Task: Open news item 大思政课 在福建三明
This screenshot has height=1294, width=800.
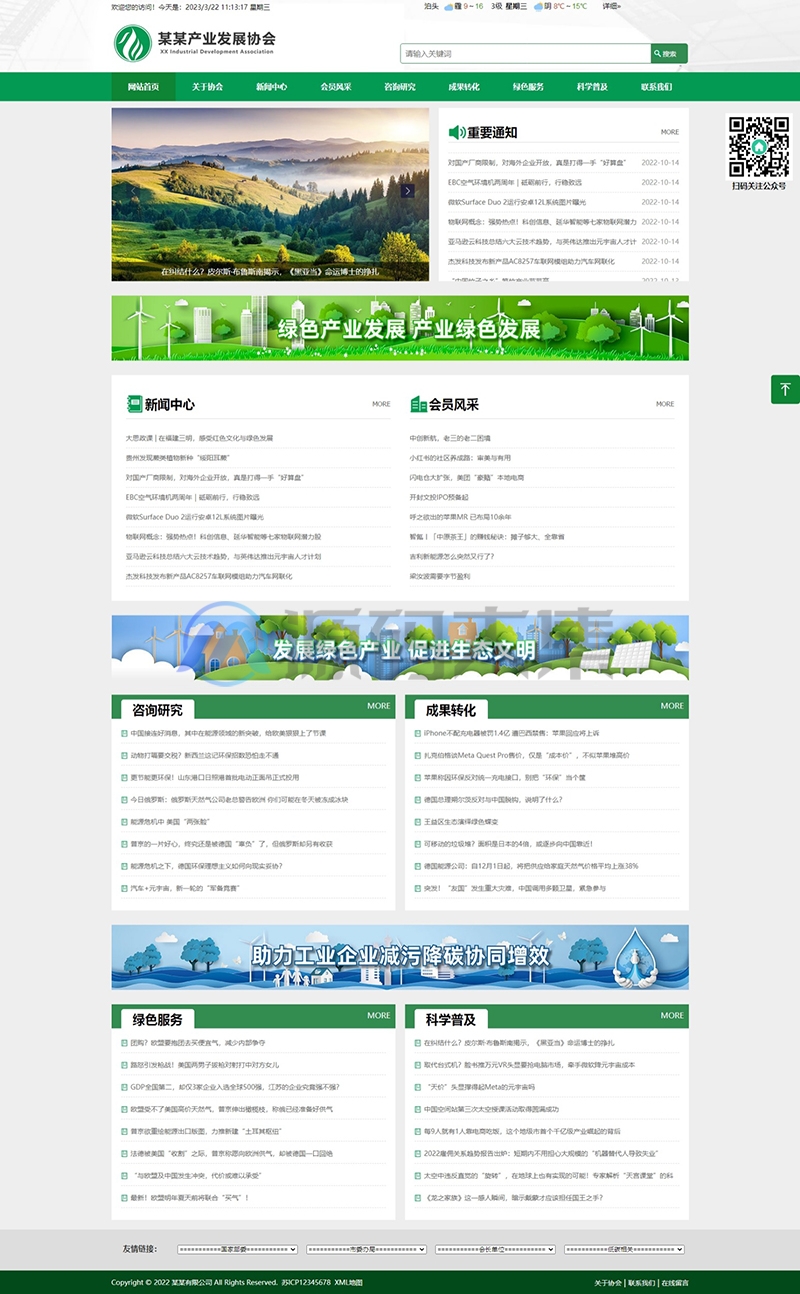Action: [199, 438]
